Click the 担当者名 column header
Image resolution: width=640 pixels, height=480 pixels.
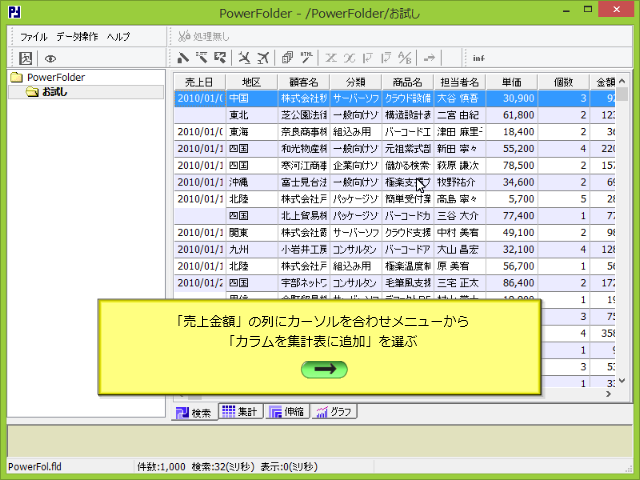click(x=460, y=82)
